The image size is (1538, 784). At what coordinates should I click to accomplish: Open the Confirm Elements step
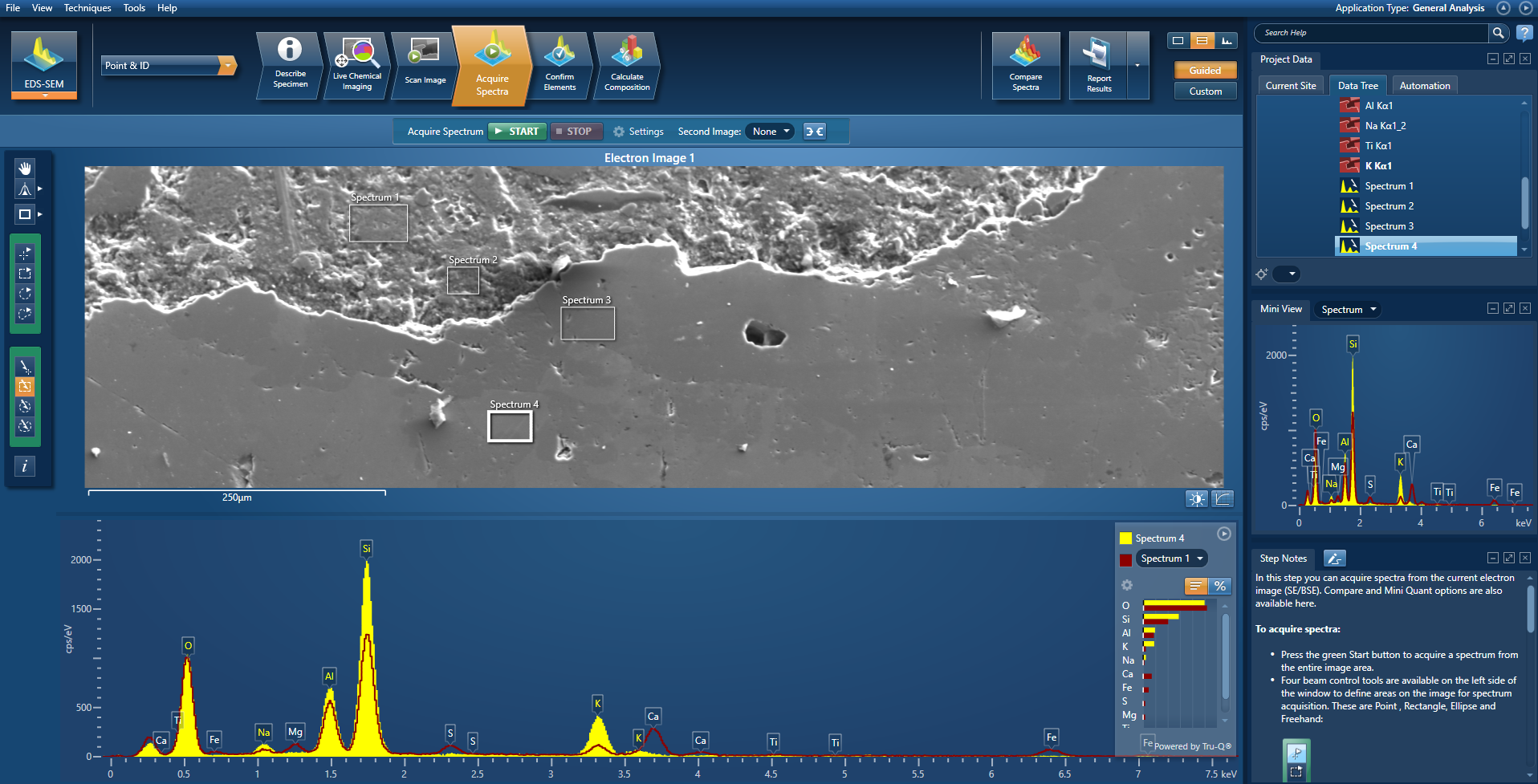559,64
